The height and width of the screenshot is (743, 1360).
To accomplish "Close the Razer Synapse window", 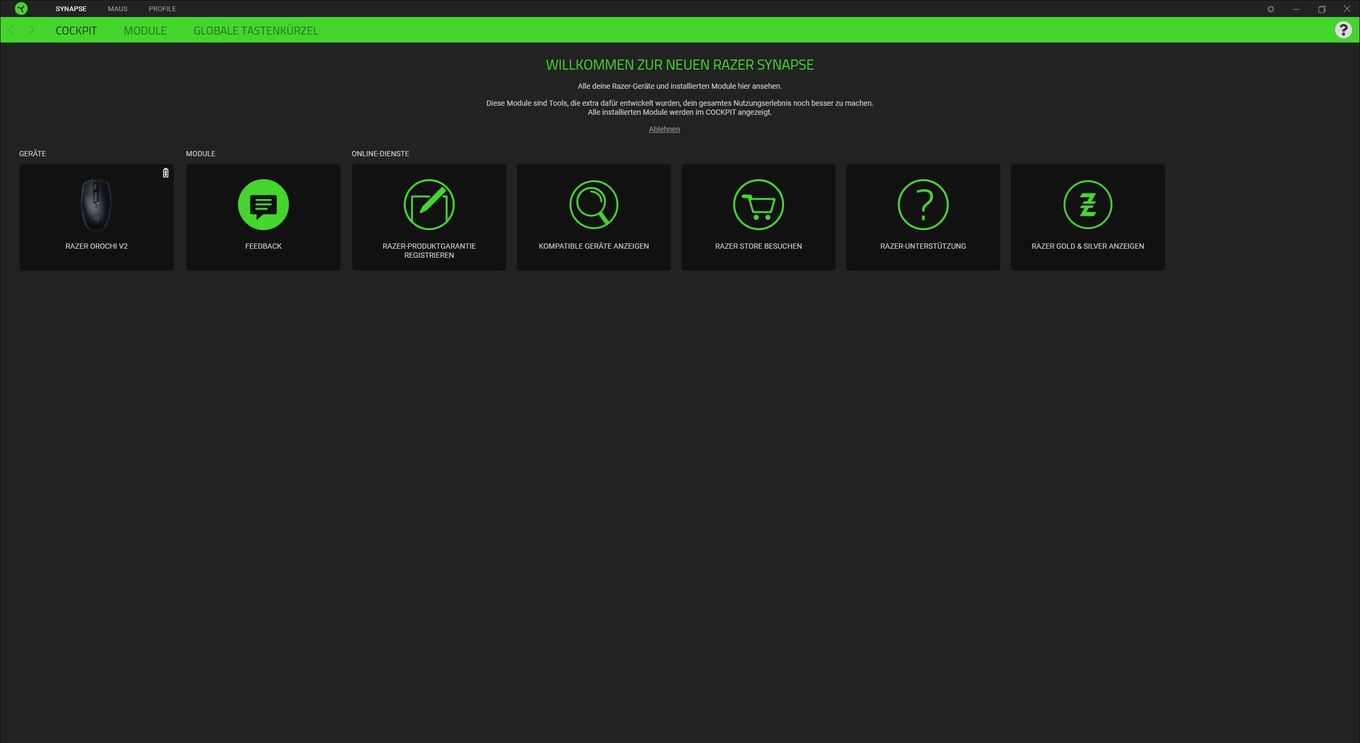I will point(1347,9).
